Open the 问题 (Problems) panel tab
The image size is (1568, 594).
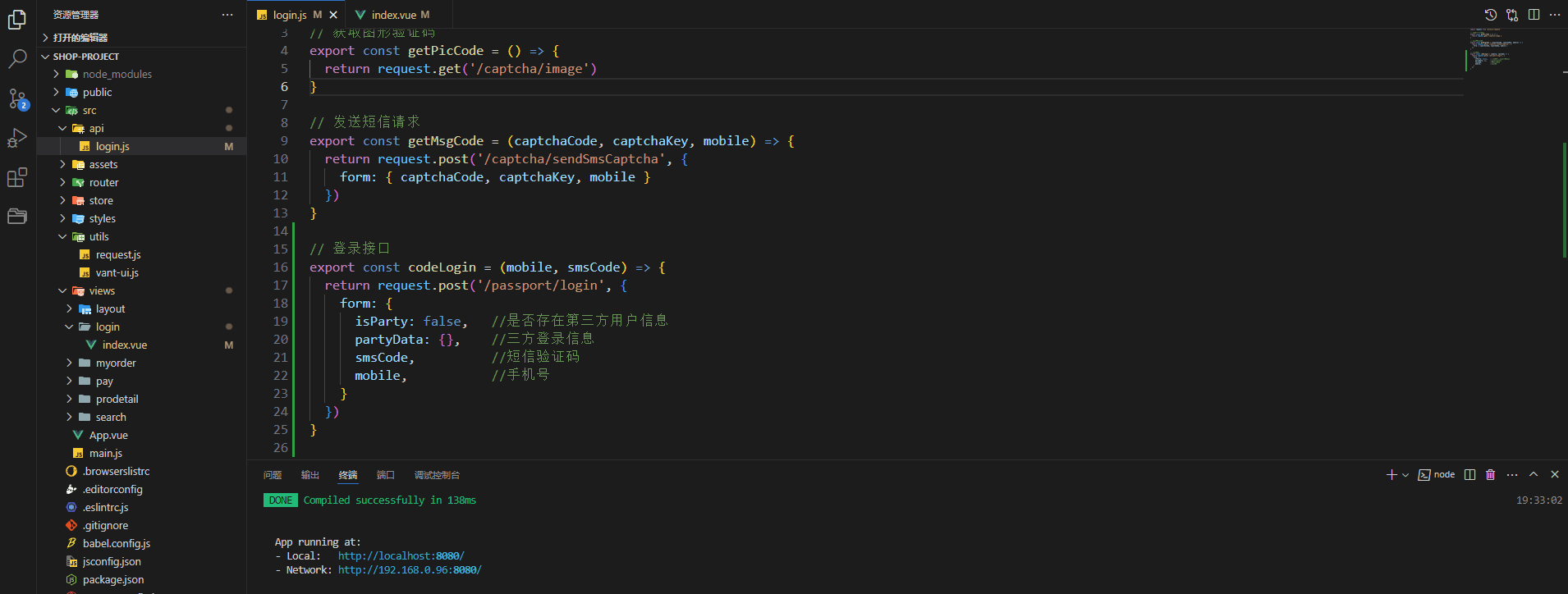[x=273, y=475]
